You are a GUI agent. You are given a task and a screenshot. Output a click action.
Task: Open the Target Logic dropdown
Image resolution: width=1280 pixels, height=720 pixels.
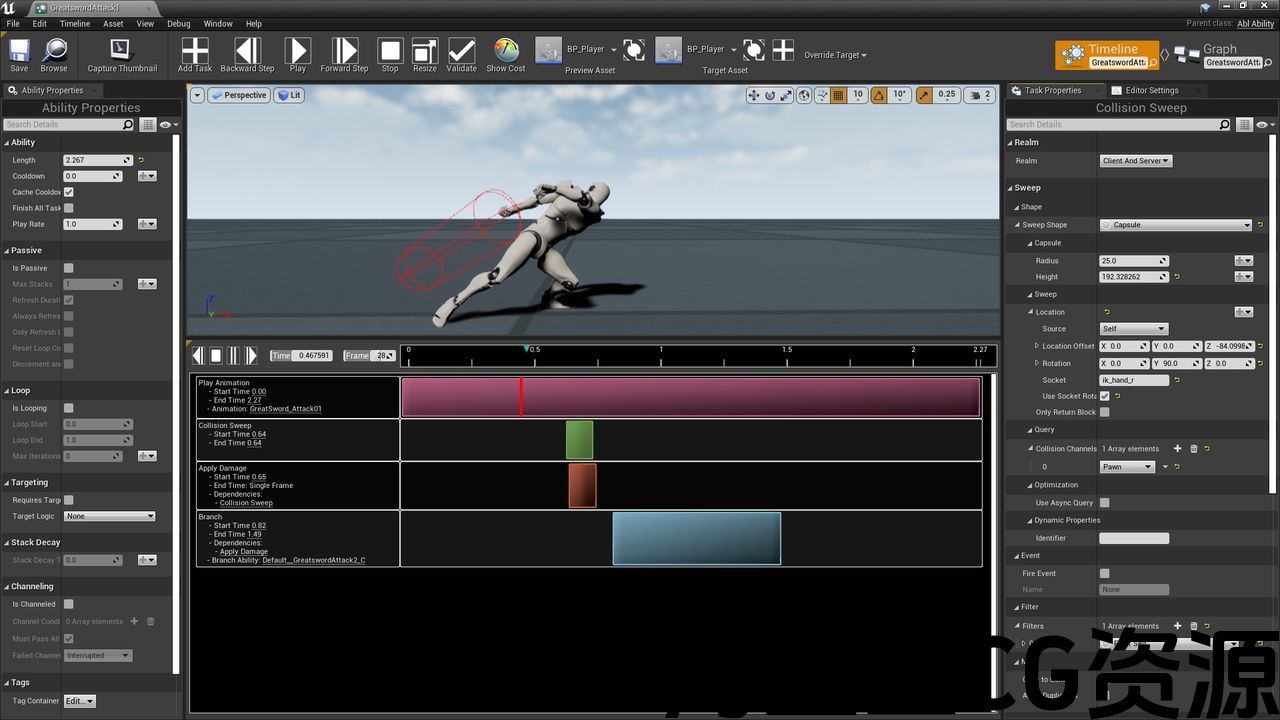tap(110, 516)
